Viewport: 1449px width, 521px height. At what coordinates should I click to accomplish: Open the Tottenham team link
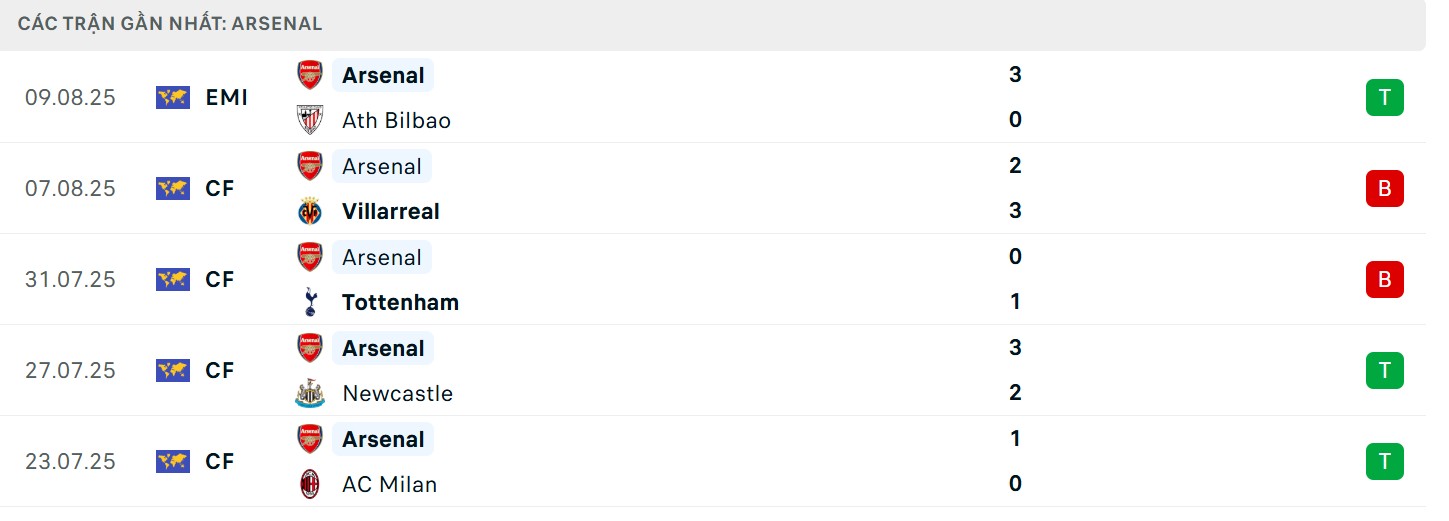point(400,302)
